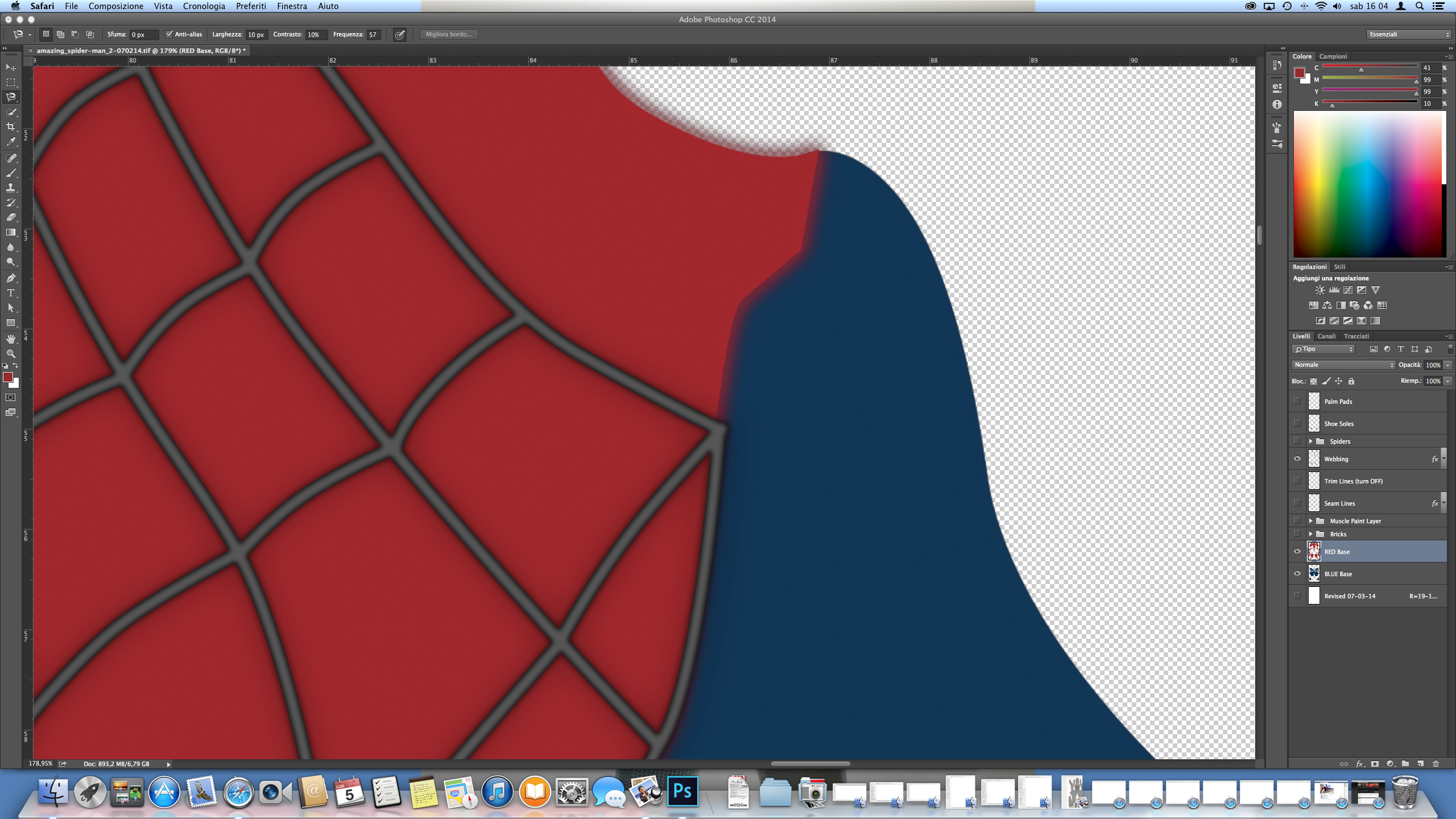
Task: Open the Finestra menu
Action: [292, 6]
